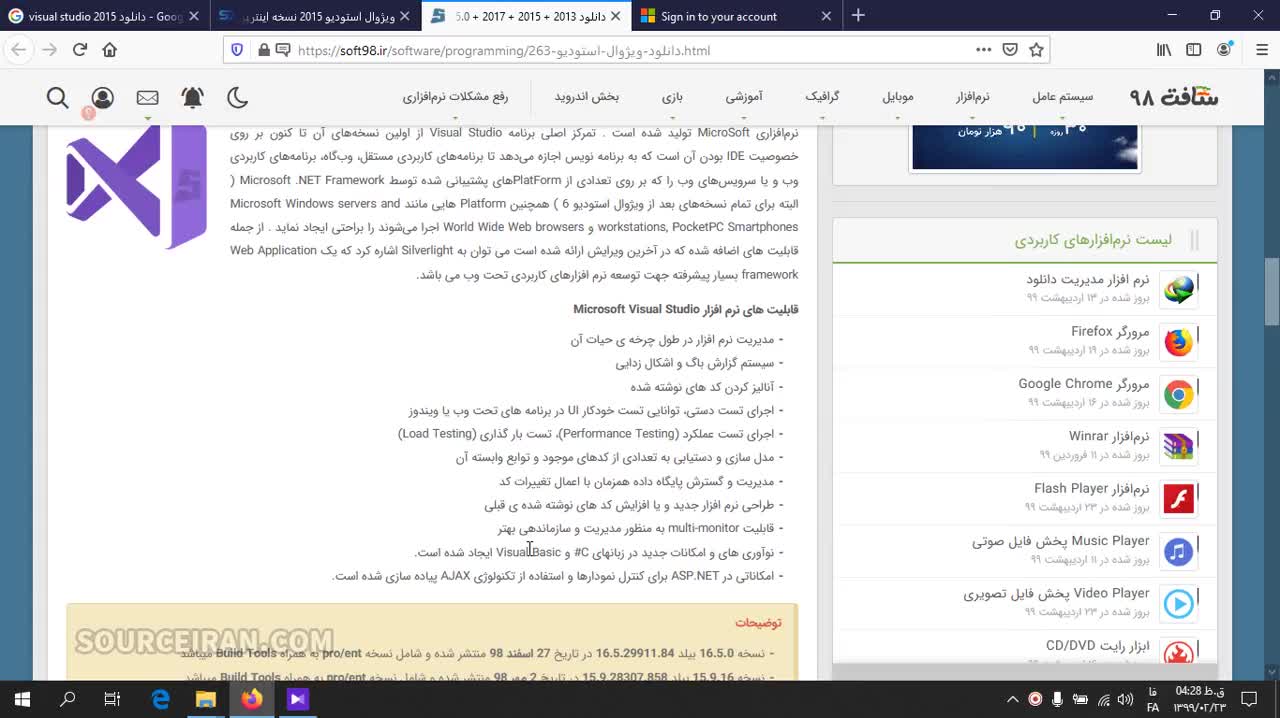
Task: Click the Google Chrome icon in app list
Action: point(1178,394)
